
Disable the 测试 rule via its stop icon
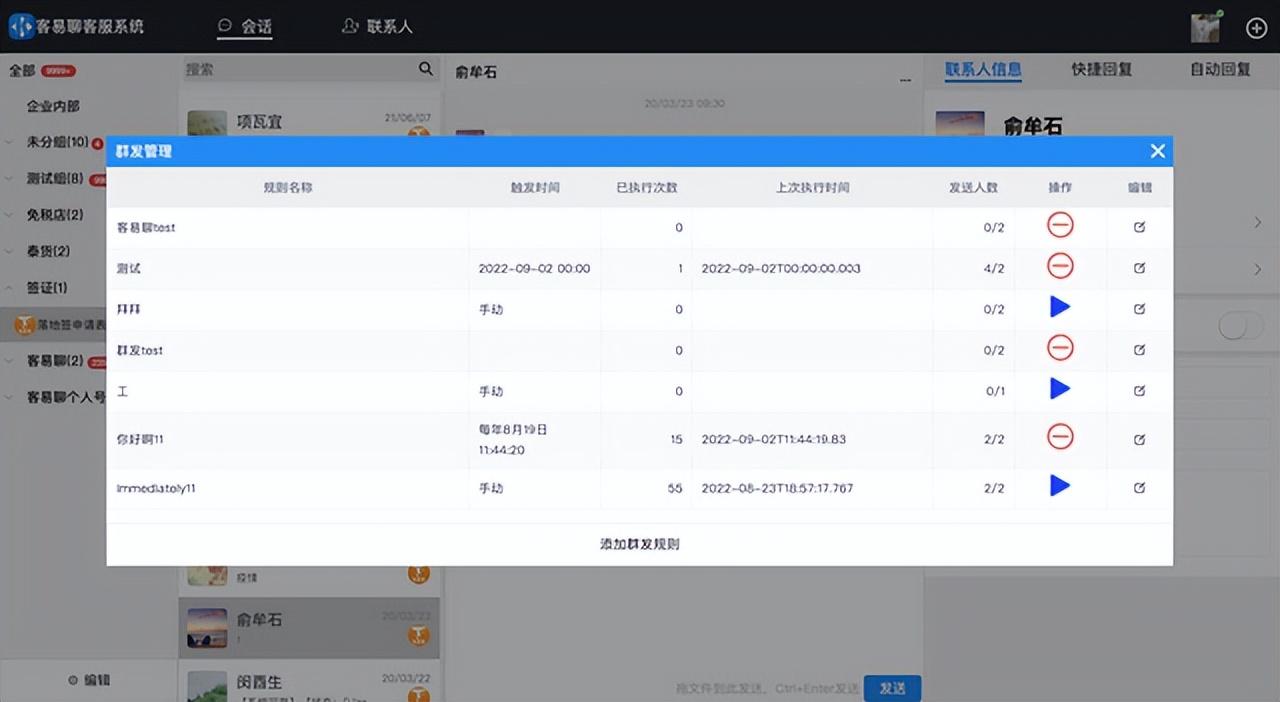(x=1059, y=267)
